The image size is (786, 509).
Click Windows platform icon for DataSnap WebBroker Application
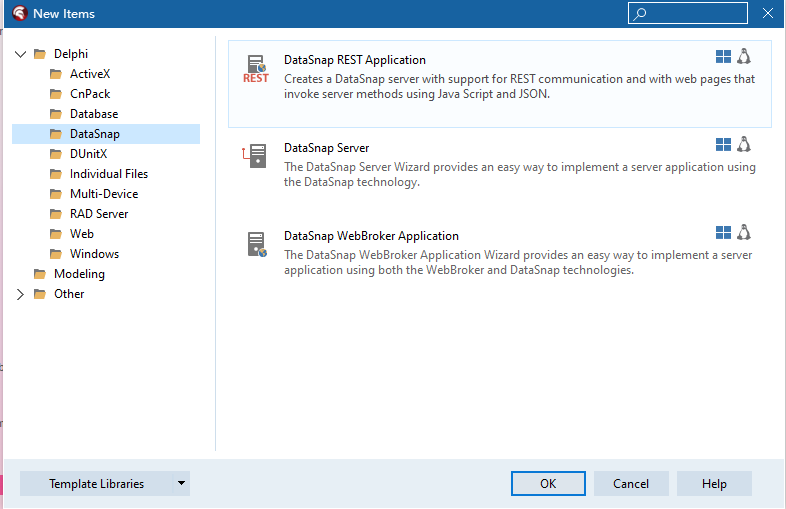(x=723, y=233)
